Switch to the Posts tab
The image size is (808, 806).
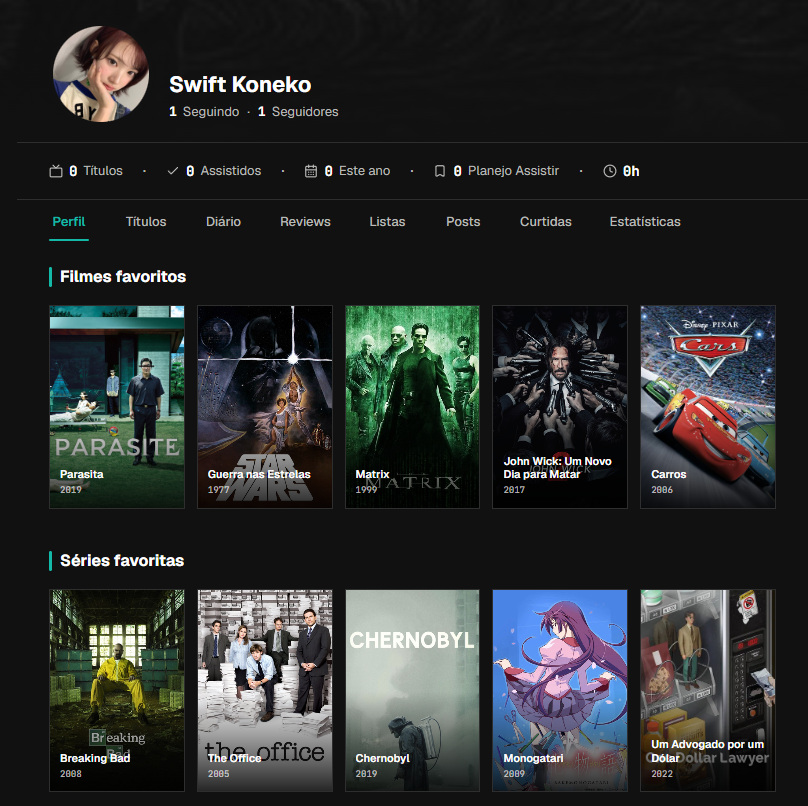tap(463, 222)
